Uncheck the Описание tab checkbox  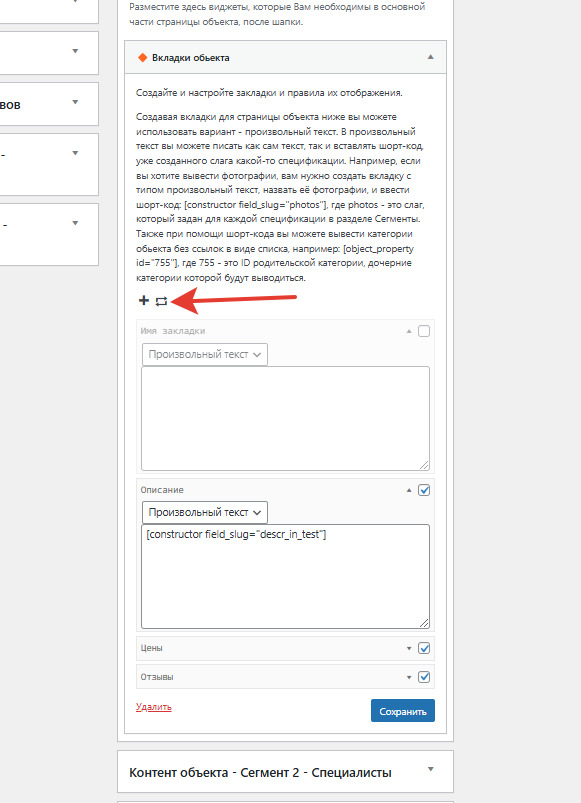coord(424,490)
